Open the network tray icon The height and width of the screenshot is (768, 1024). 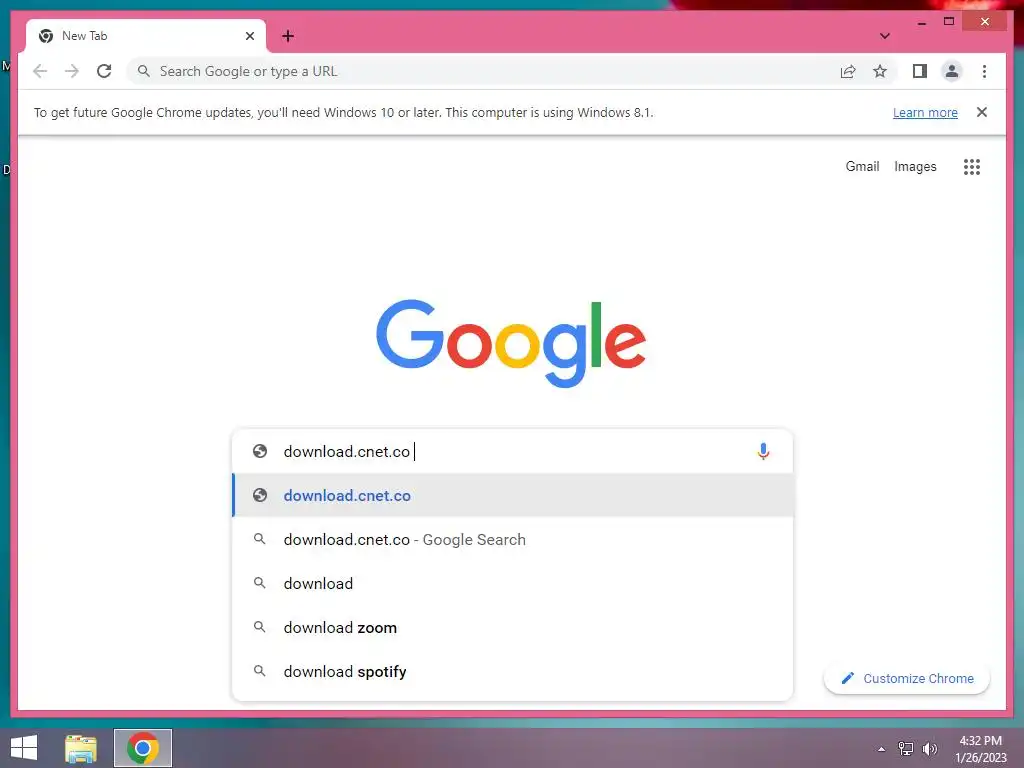(906, 749)
